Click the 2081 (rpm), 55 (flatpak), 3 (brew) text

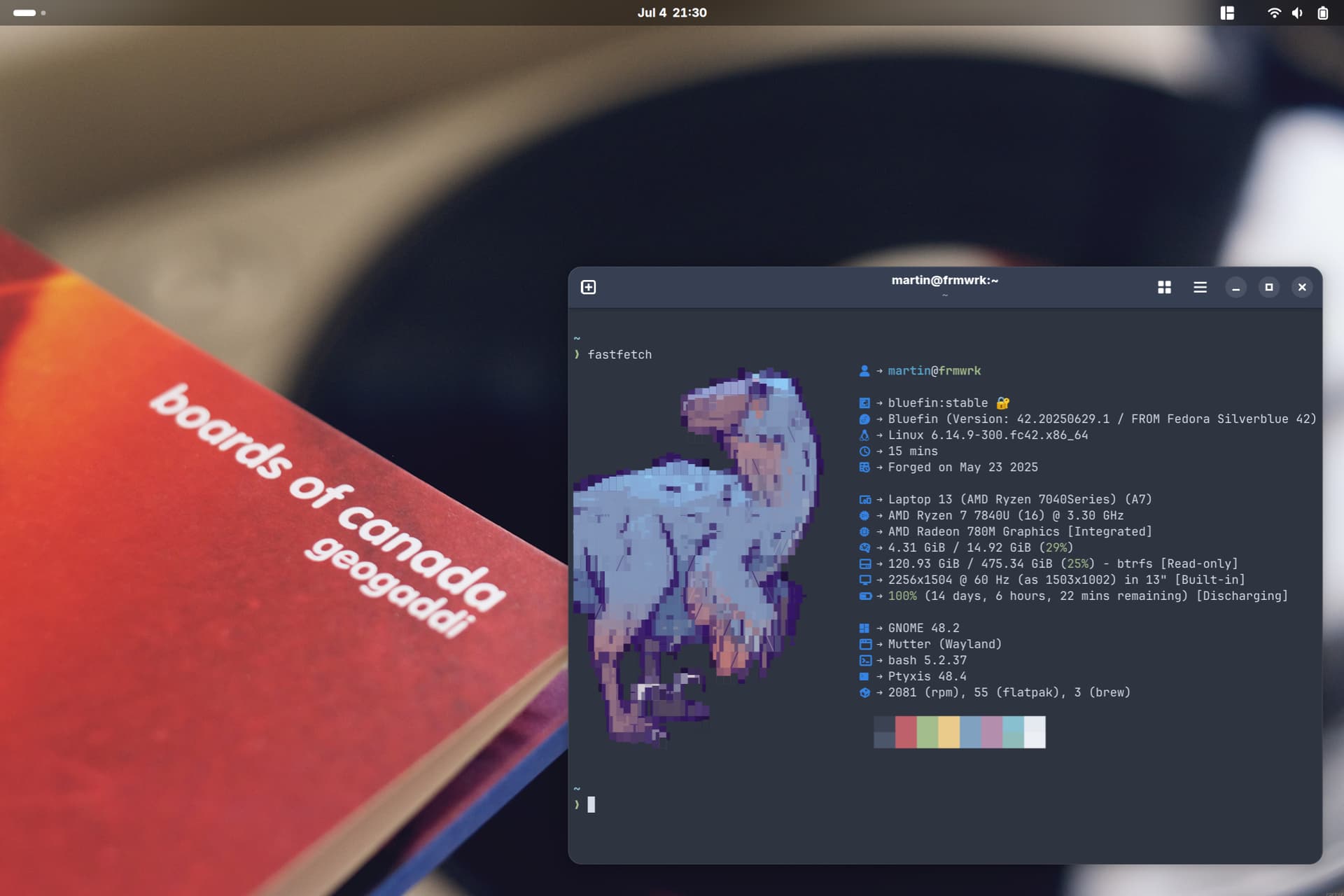[x=1009, y=693]
